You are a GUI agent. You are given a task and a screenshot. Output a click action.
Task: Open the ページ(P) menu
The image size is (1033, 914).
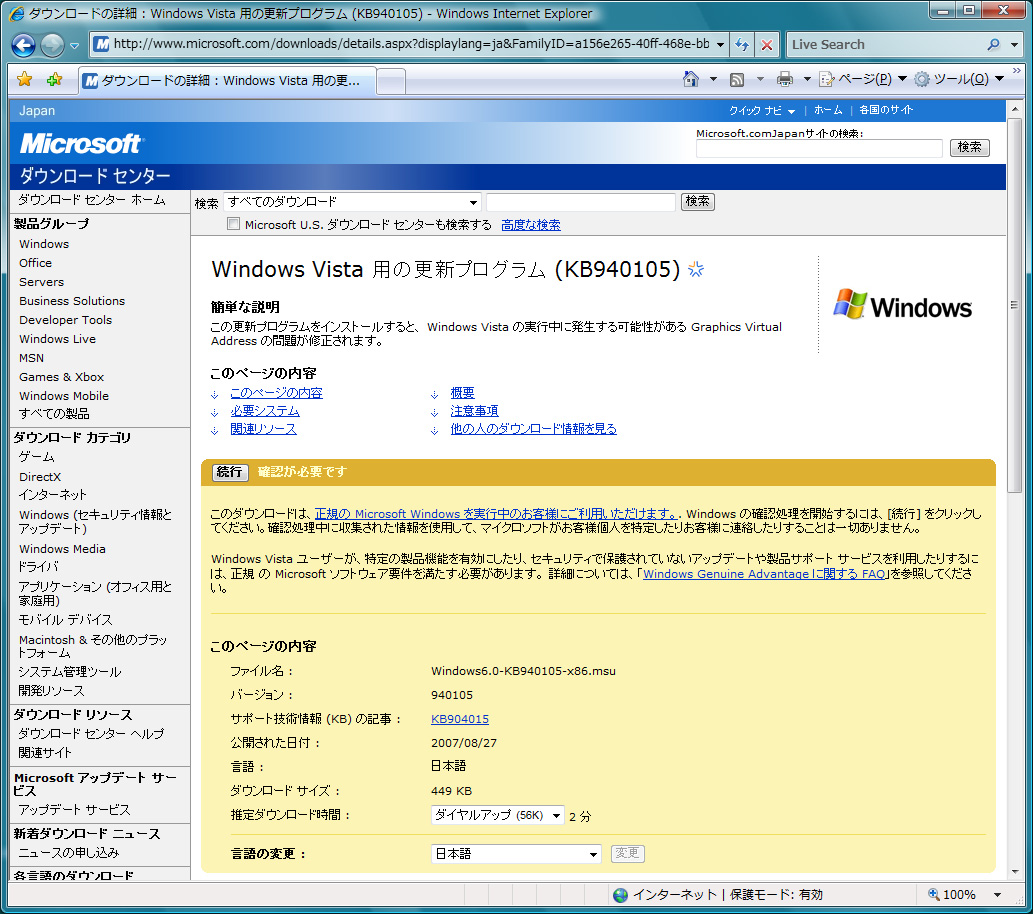click(862, 79)
